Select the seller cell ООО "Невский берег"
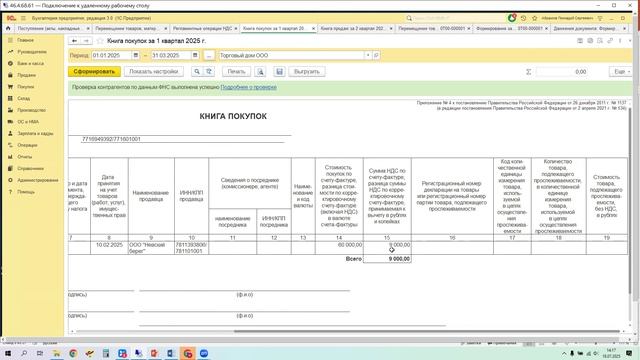640x360 pixels. [151, 248]
